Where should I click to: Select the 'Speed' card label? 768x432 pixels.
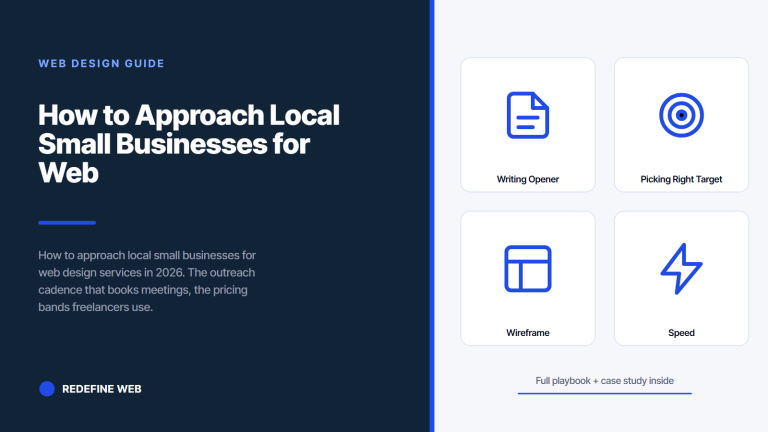[x=681, y=333]
